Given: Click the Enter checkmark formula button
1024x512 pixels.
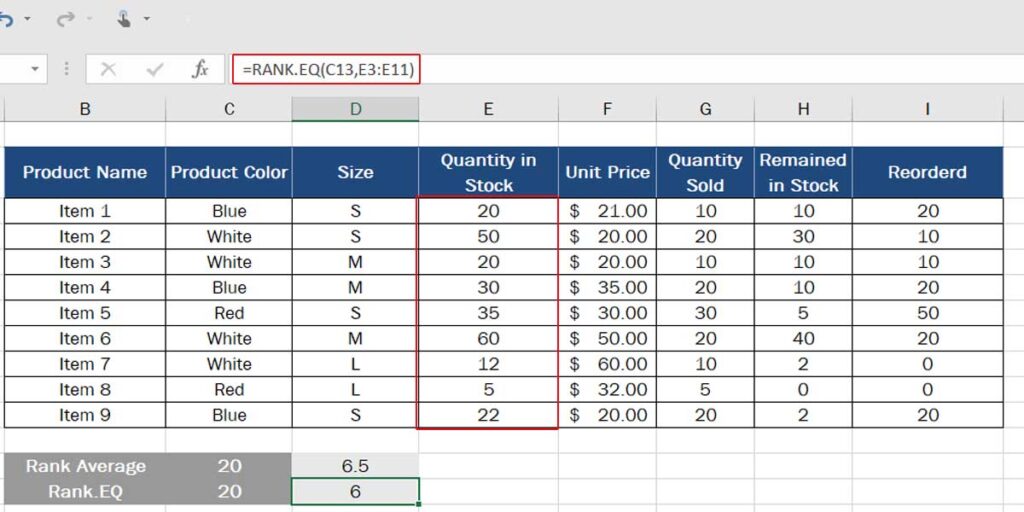Looking at the screenshot, I should click(154, 69).
